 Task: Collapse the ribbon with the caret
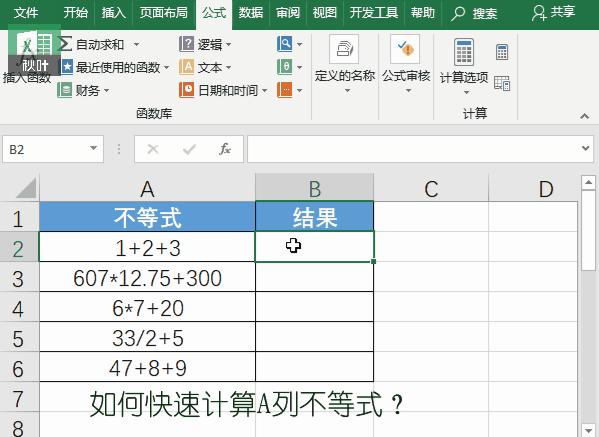tap(584, 116)
